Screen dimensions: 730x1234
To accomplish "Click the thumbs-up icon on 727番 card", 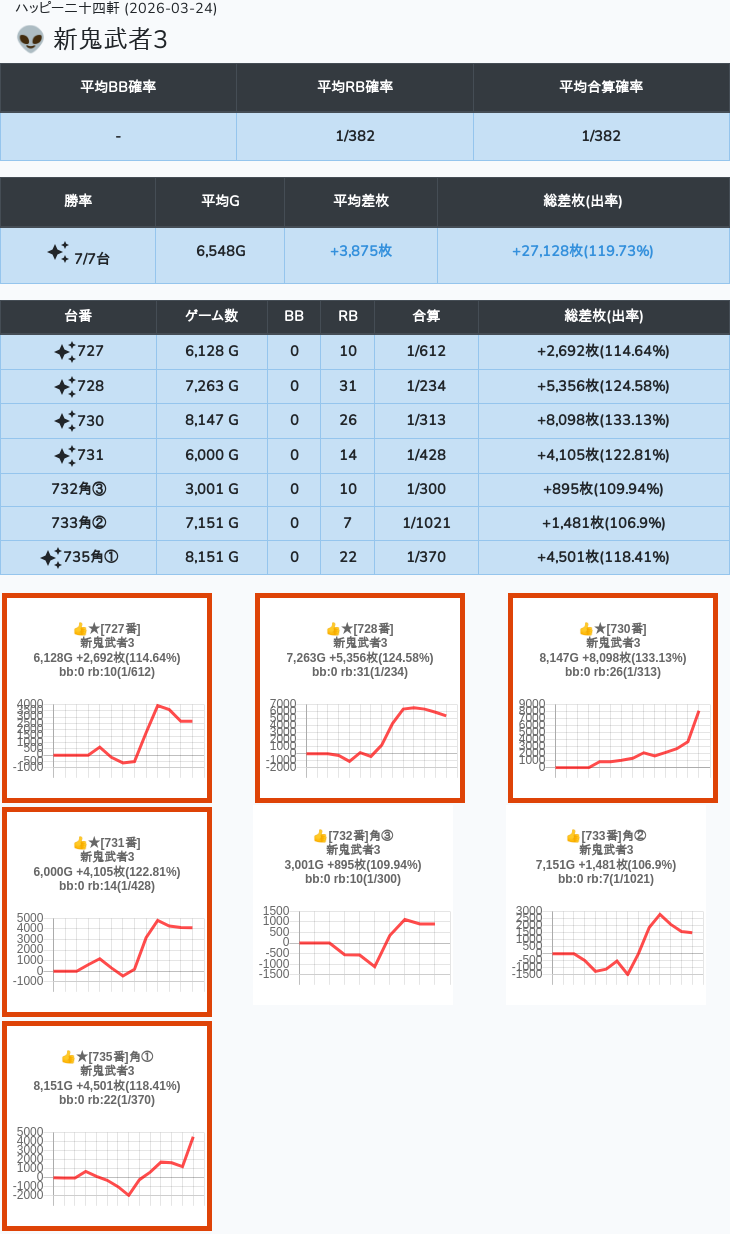I will click(x=80, y=629).
